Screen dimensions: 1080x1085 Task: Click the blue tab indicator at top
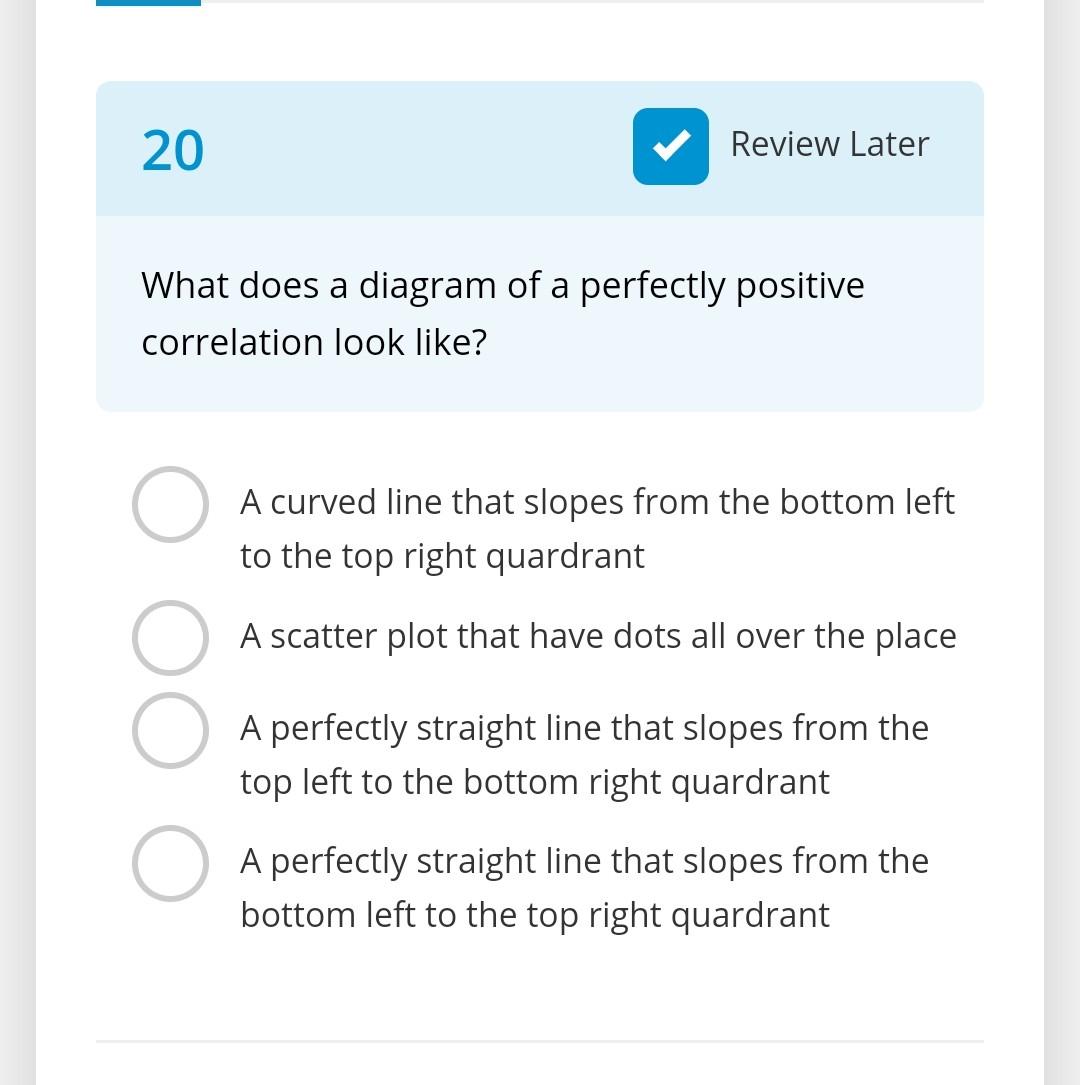click(147, 4)
